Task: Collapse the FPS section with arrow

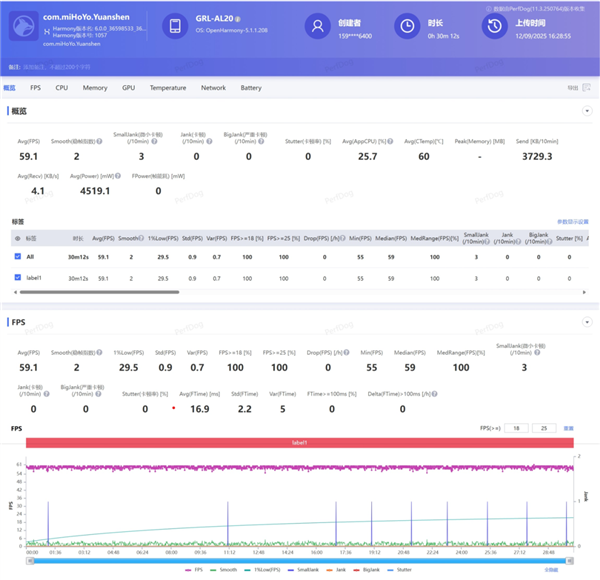Action: click(587, 323)
